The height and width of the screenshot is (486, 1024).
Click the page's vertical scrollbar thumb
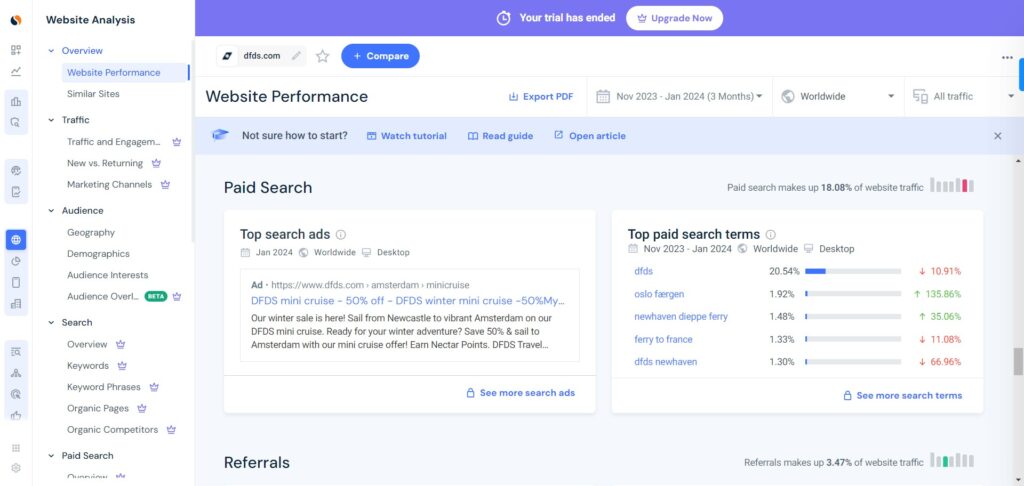(x=1018, y=361)
